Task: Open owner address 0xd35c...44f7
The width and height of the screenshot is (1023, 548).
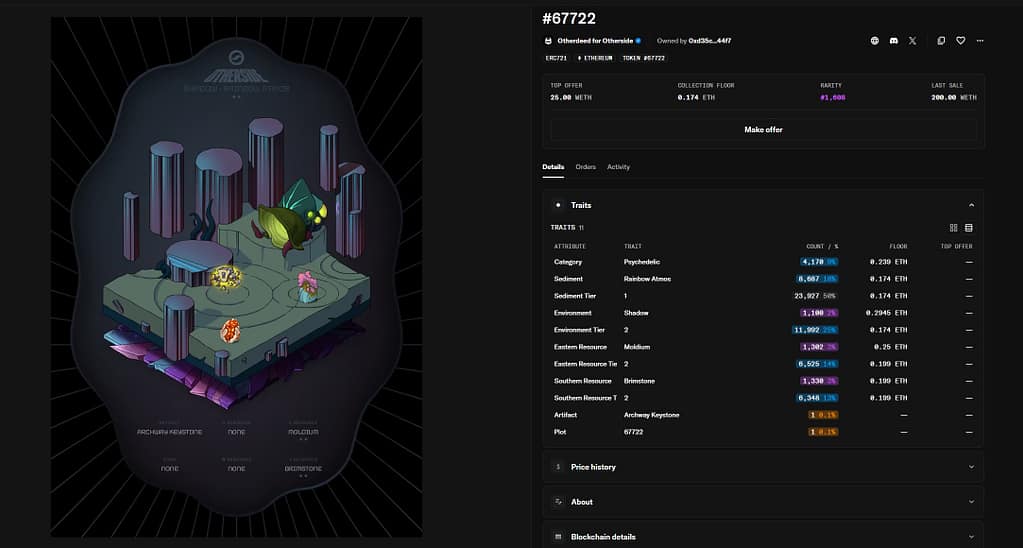Action: pyautogui.click(x=709, y=40)
